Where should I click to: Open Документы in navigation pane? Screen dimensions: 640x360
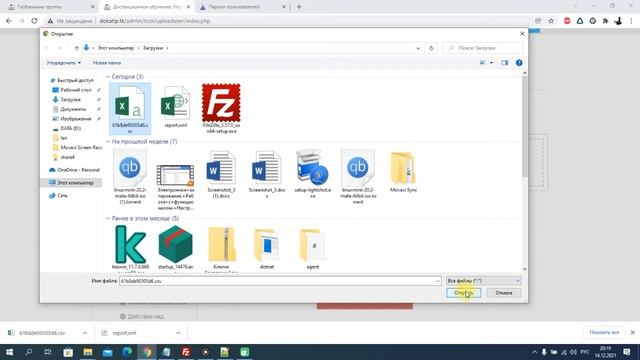click(x=73, y=109)
